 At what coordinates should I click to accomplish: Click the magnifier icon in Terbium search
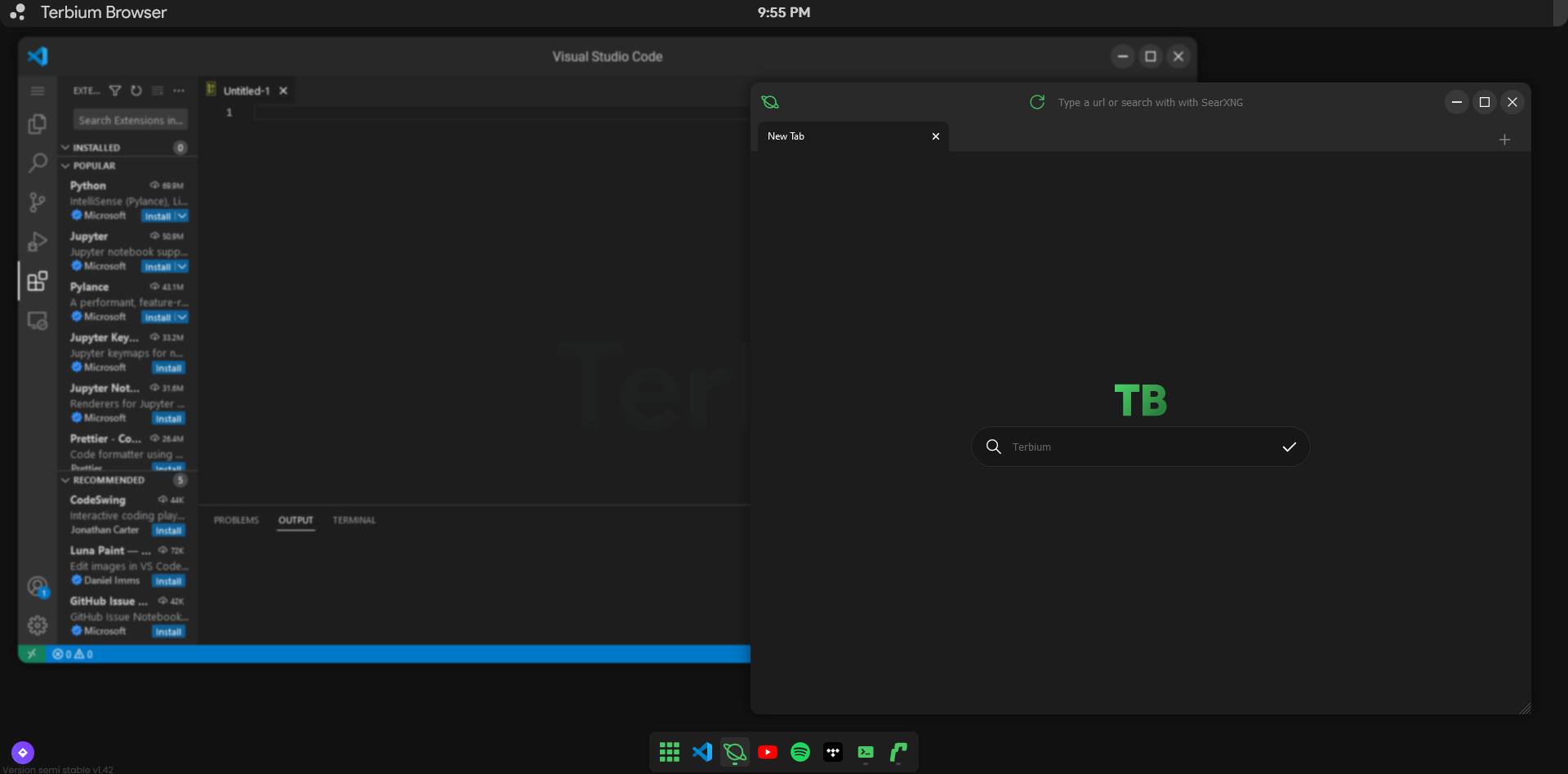(x=994, y=447)
